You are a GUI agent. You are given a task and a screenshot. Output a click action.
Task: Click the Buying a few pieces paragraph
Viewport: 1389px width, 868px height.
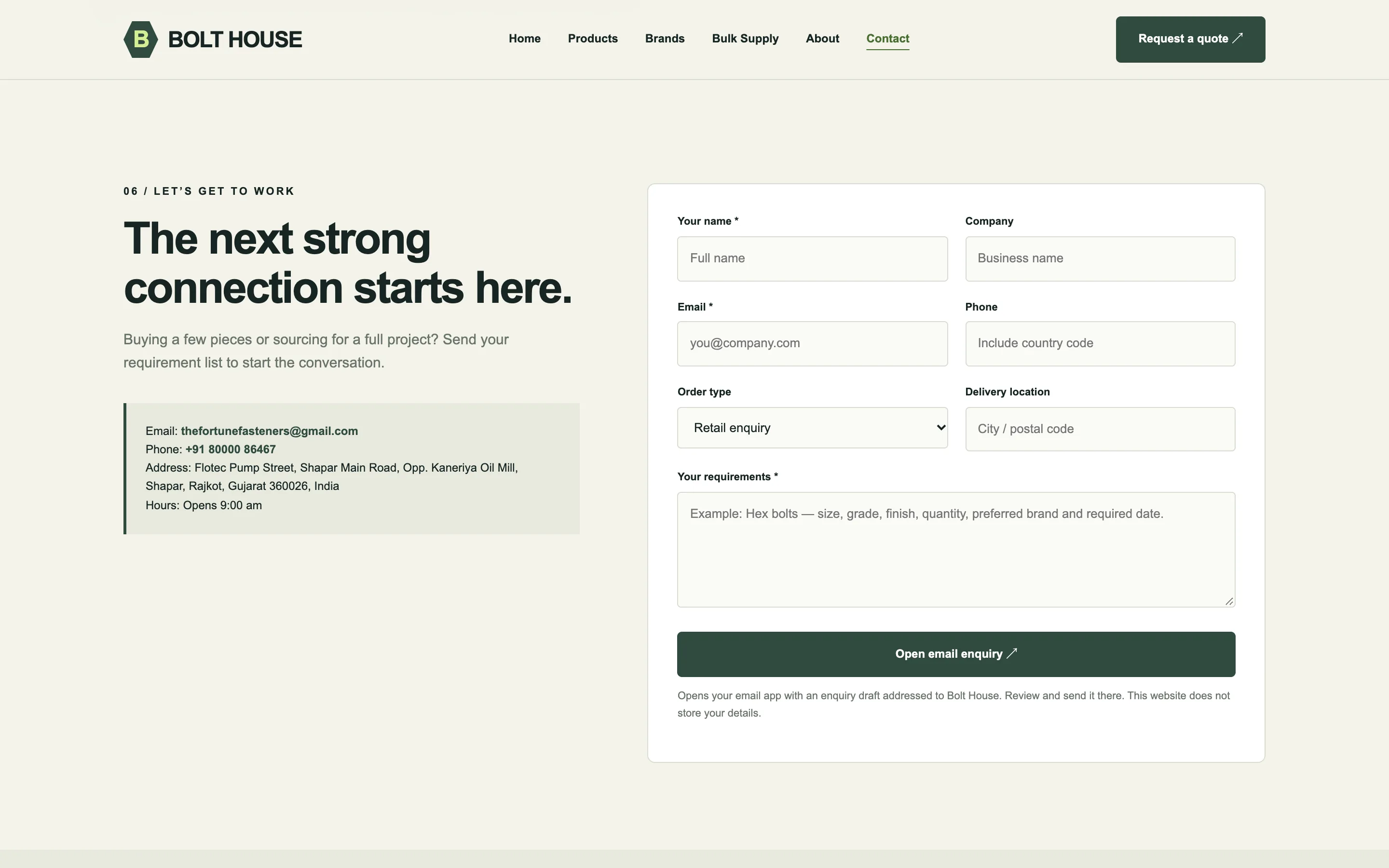click(x=316, y=351)
